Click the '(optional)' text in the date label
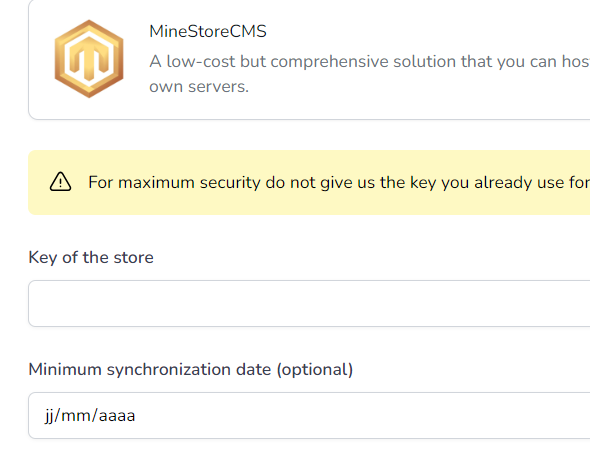The image size is (590, 466). point(315,370)
